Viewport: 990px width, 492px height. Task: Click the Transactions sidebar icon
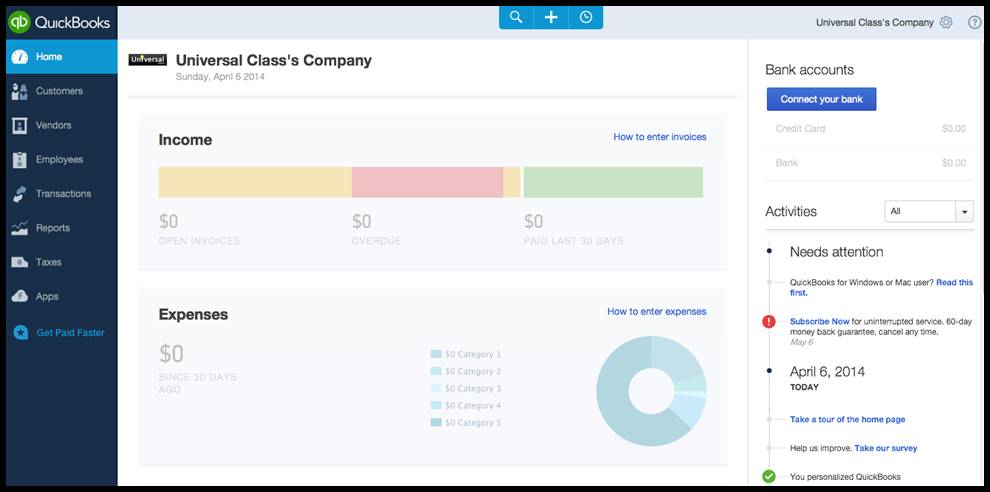(20, 194)
